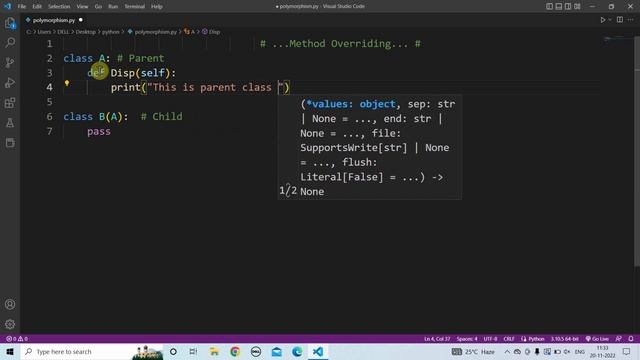Open the Accounts menu in activity bar
Screen dimensions: 640x360
(10, 304)
